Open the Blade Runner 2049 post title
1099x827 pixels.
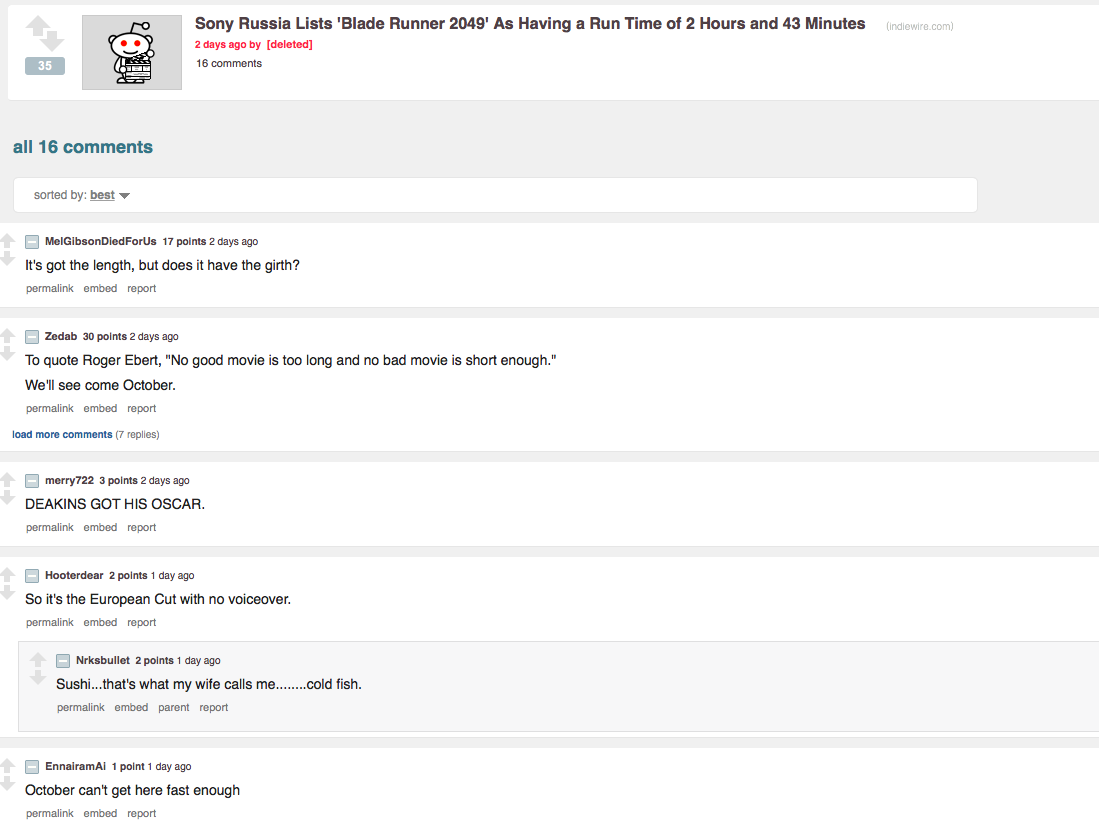(530, 24)
